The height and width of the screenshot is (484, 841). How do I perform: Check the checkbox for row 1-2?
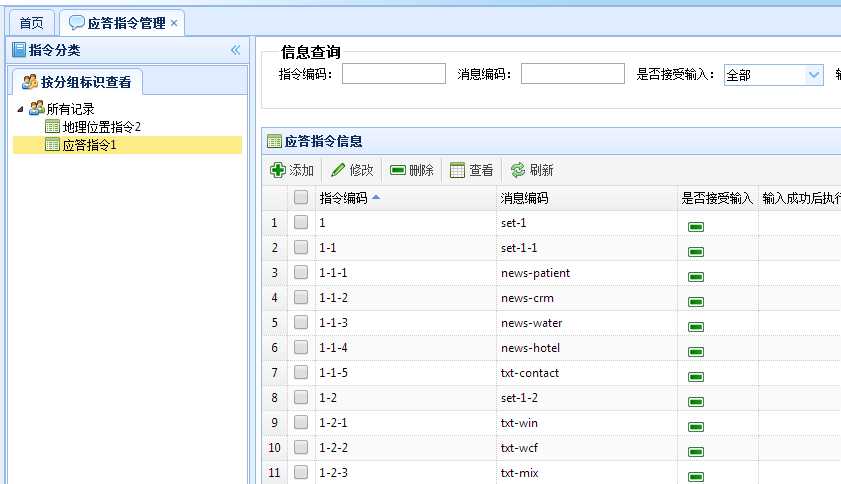pos(301,397)
